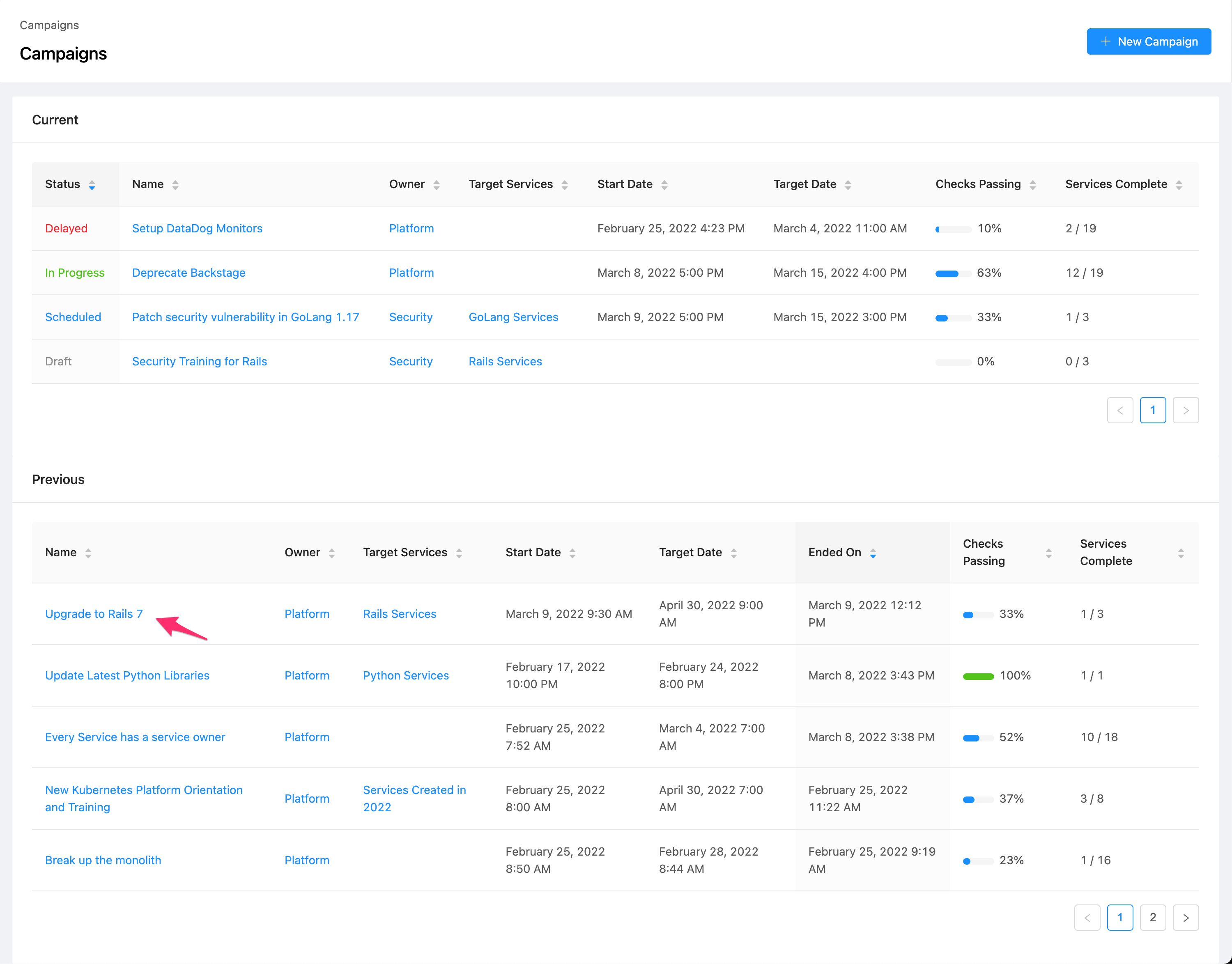Screen dimensions: 1232x964
Task: Go to next page in Current table
Action: 1186,410
